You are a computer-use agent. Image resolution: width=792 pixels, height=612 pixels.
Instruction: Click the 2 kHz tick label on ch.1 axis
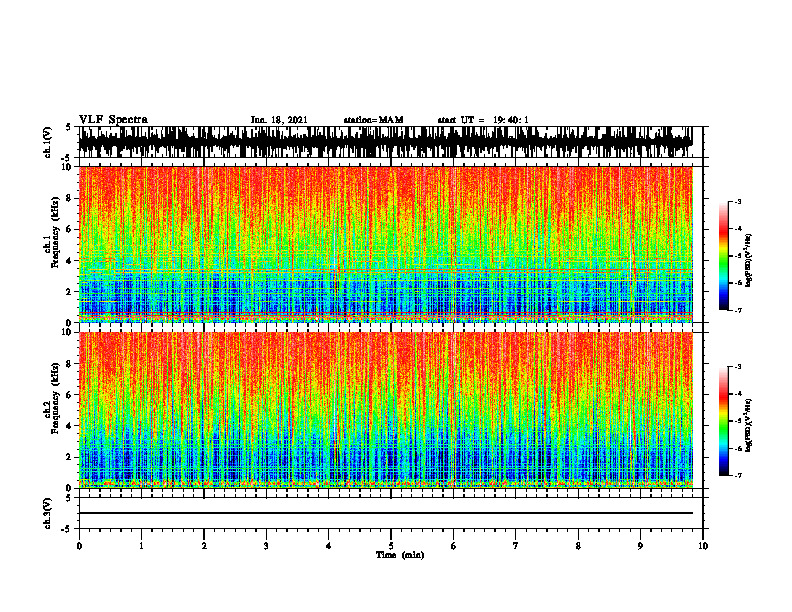click(70, 292)
